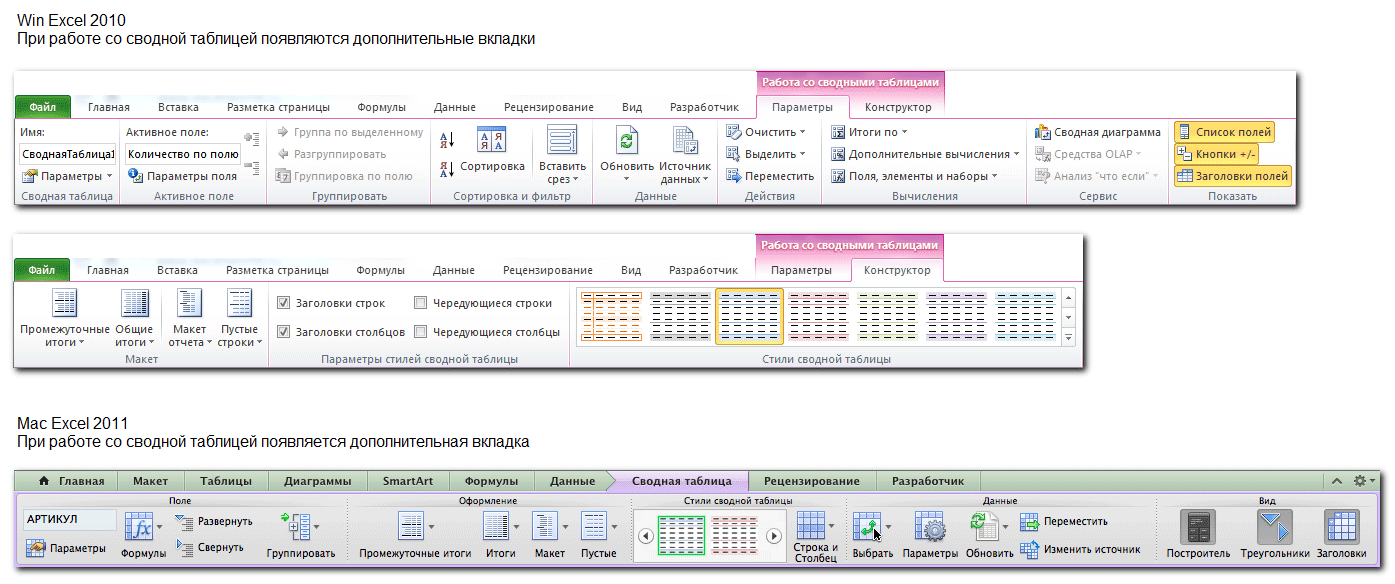Click the Группировка по полю command

344,176
